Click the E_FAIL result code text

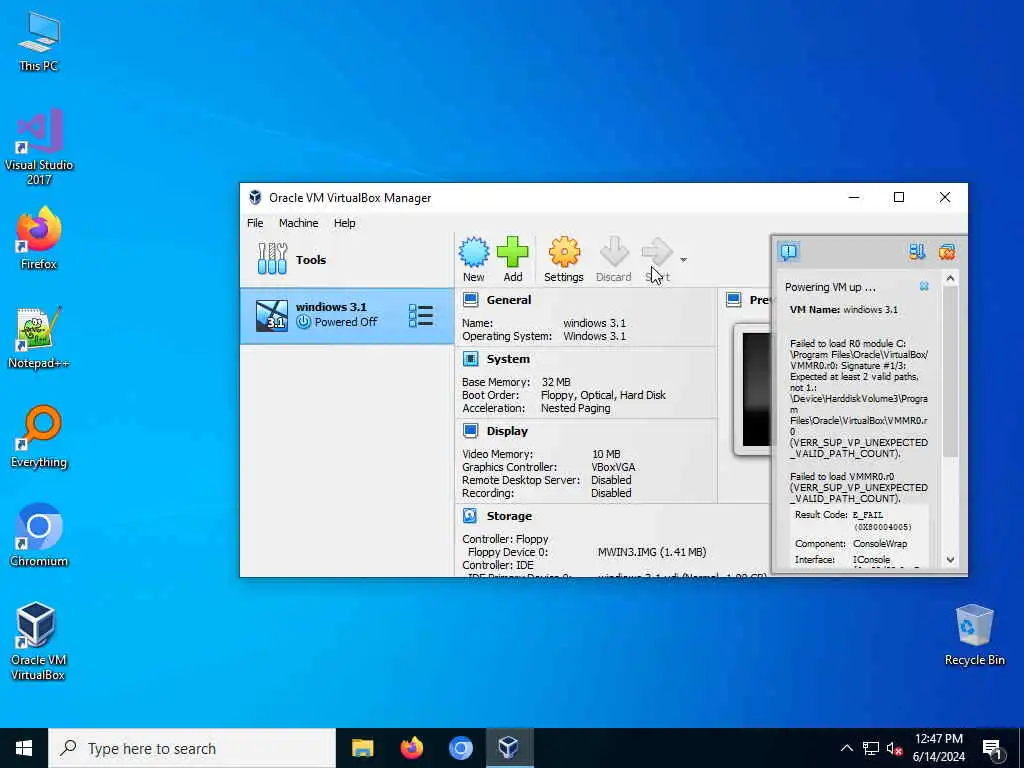[867, 515]
